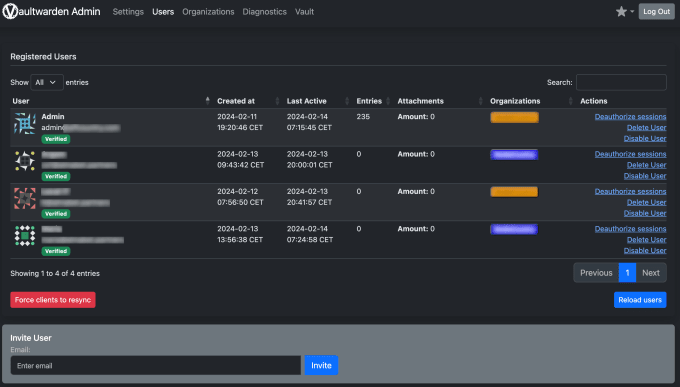This screenshot has height=387, width=680.
Task: Click the Actions column header
Action: 594,101
